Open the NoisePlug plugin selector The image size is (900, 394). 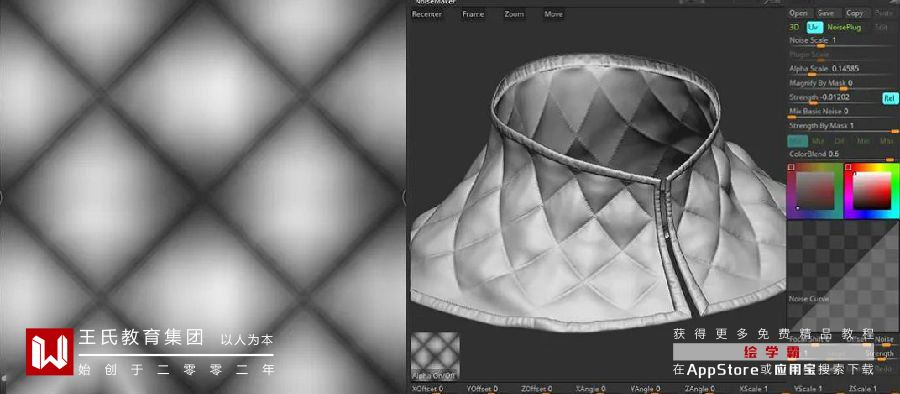[844, 27]
